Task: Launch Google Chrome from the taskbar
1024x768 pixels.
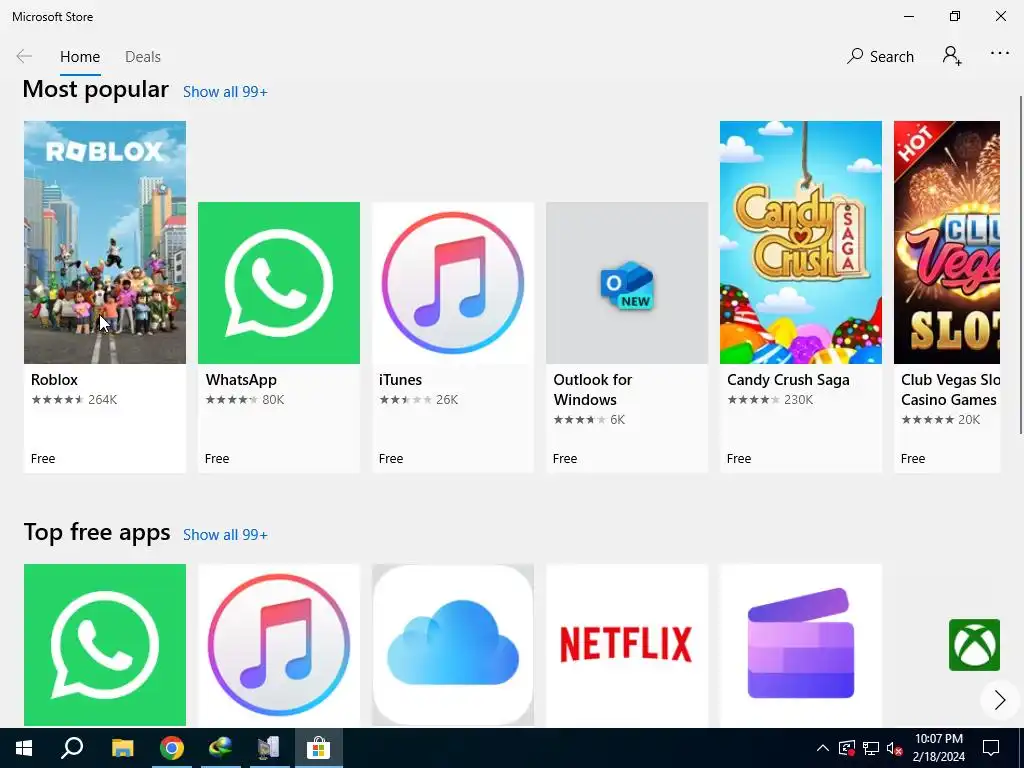Action: tap(172, 748)
